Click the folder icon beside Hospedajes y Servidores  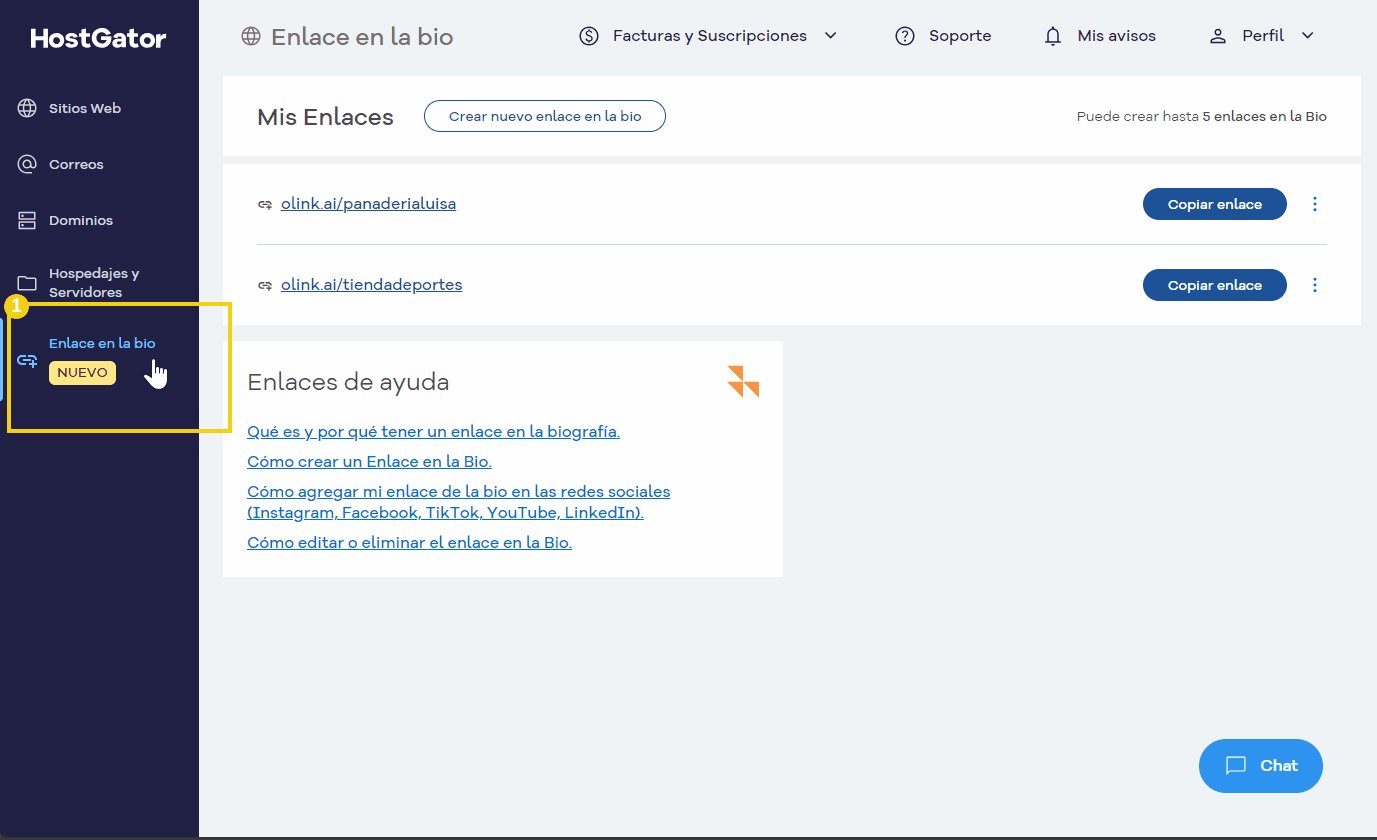[x=27, y=283]
